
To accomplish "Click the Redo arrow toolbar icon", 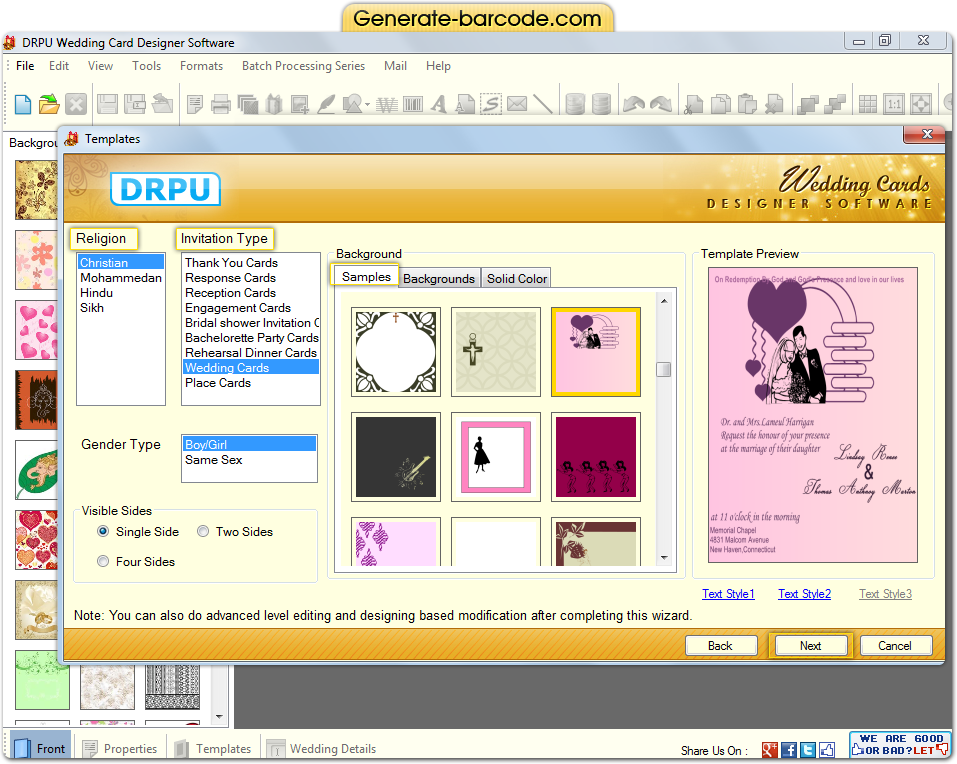I will [x=661, y=104].
